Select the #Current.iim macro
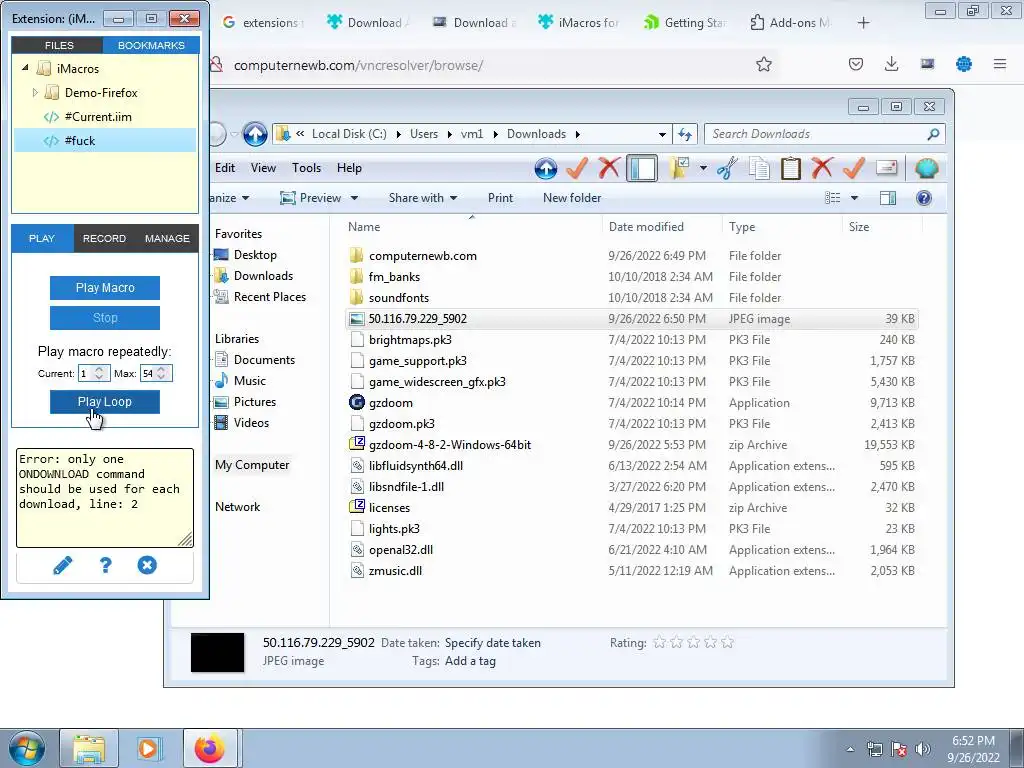This screenshot has width=1024, height=768. coord(98,117)
